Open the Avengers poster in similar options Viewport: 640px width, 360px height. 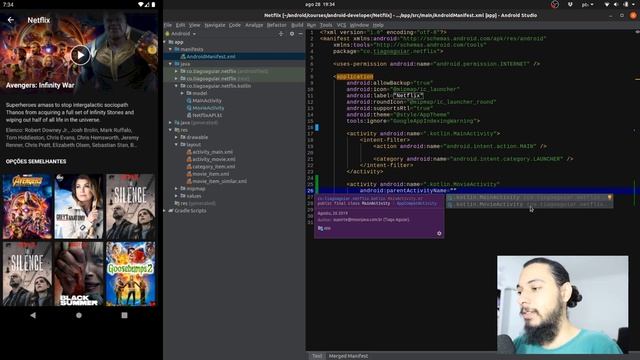[27, 207]
